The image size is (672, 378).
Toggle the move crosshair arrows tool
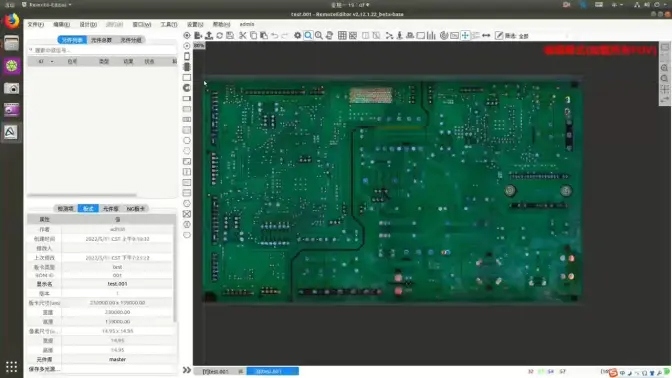tap(465, 36)
